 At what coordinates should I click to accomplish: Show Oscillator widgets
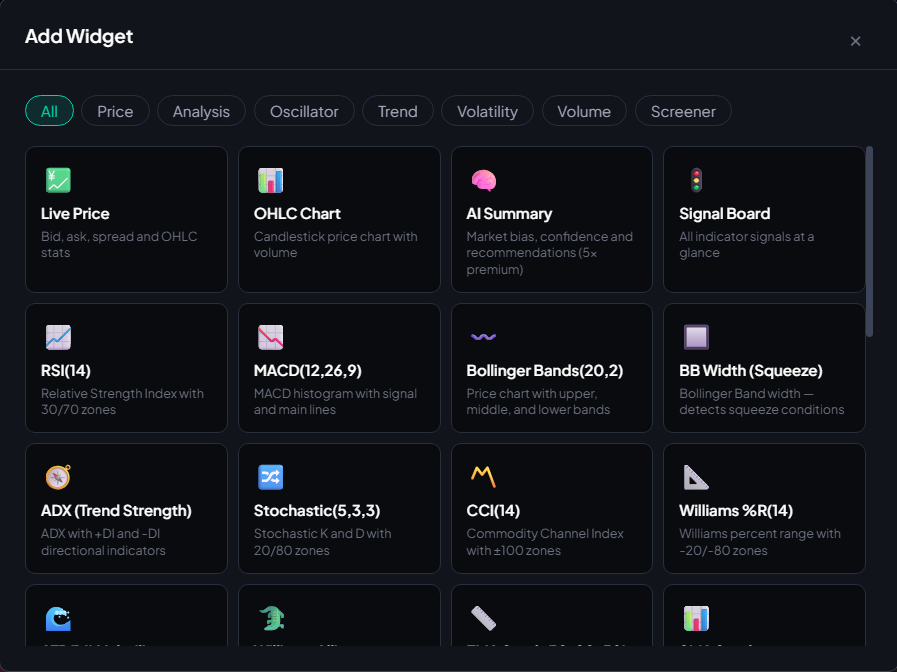304,111
